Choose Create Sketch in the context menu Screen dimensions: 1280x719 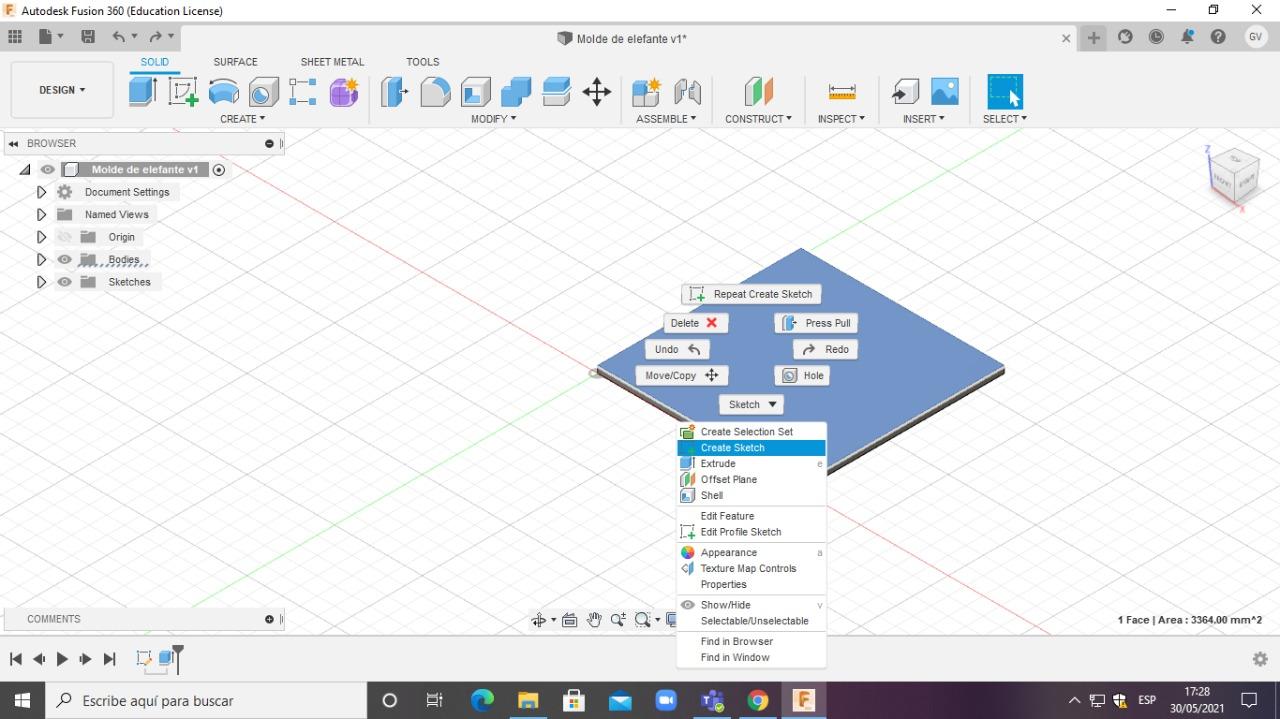coord(751,448)
